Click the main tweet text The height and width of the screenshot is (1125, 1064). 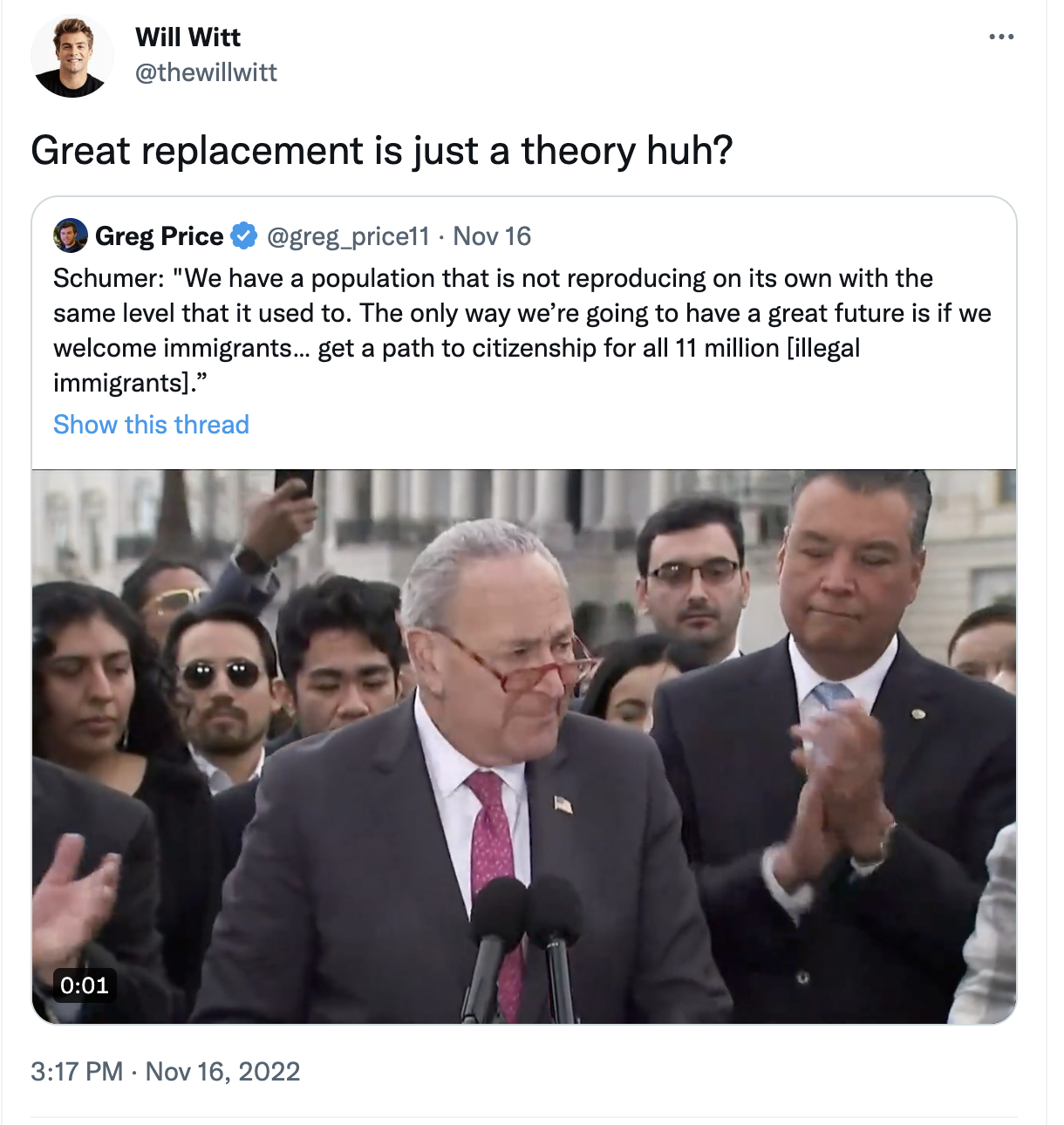click(381, 150)
